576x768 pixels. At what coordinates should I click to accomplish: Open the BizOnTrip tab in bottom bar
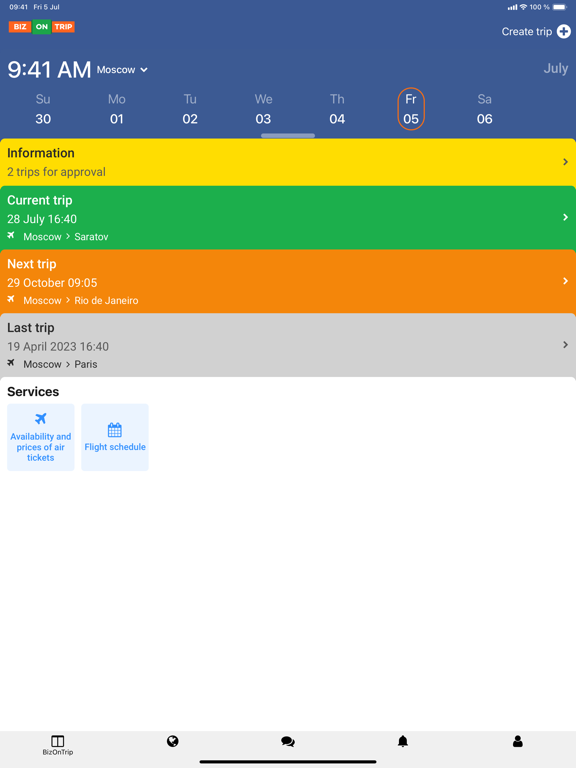click(x=58, y=745)
